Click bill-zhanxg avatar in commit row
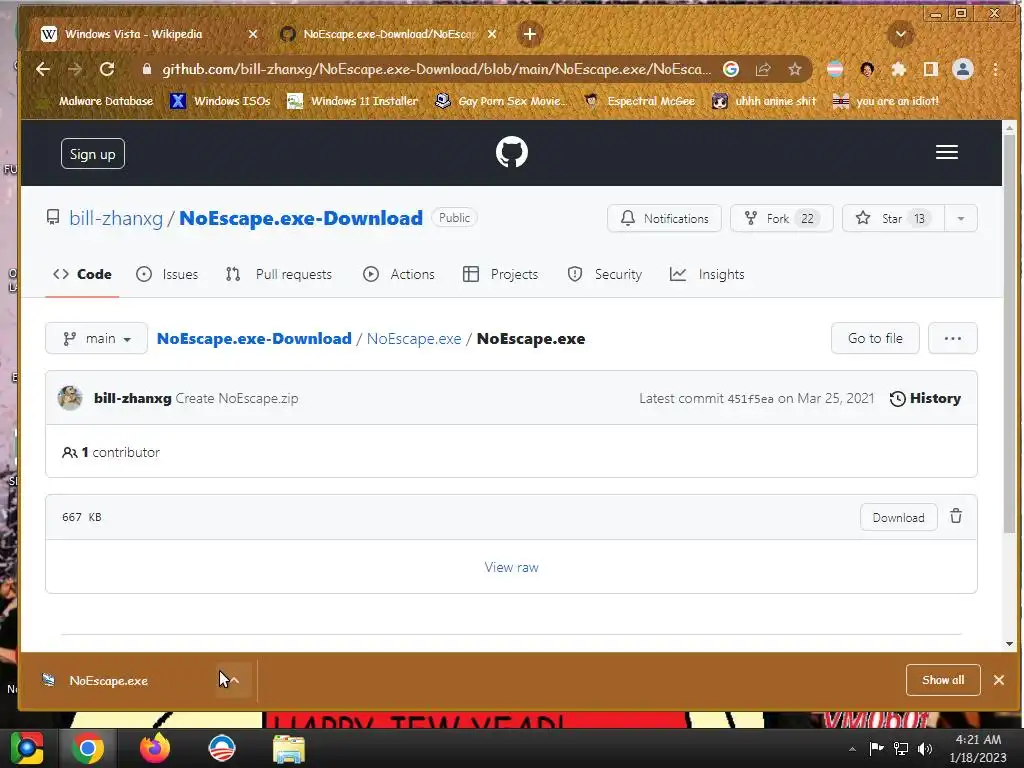 pyautogui.click(x=70, y=398)
